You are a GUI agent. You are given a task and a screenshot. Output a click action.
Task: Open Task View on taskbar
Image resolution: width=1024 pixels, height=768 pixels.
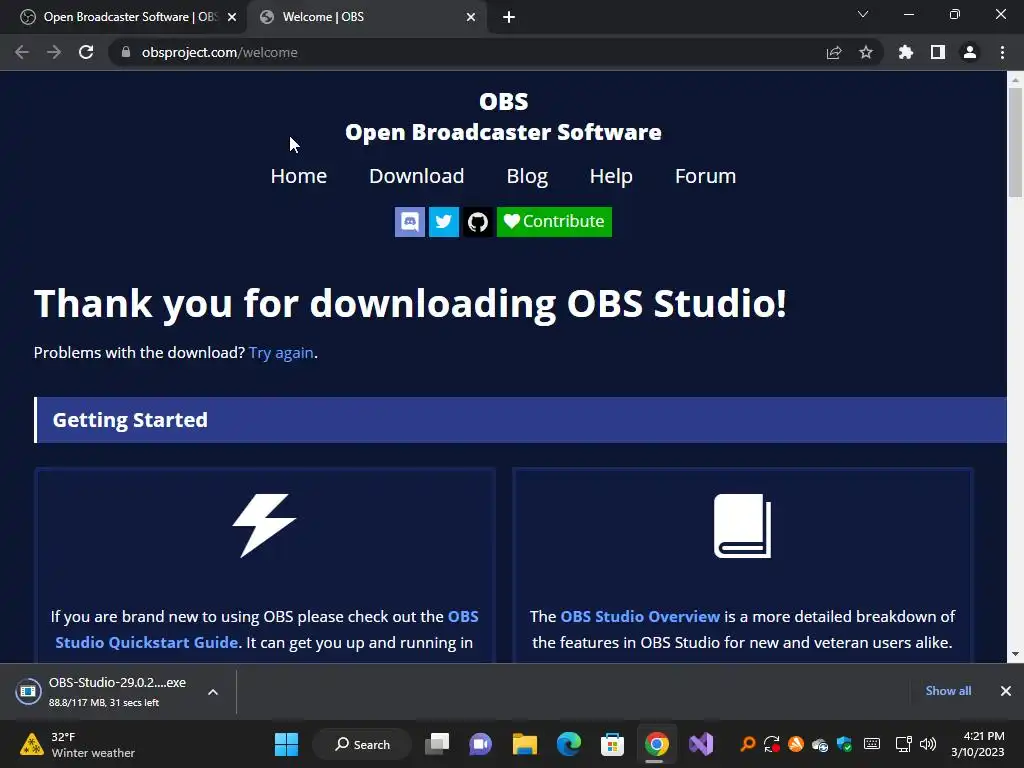pyautogui.click(x=437, y=744)
